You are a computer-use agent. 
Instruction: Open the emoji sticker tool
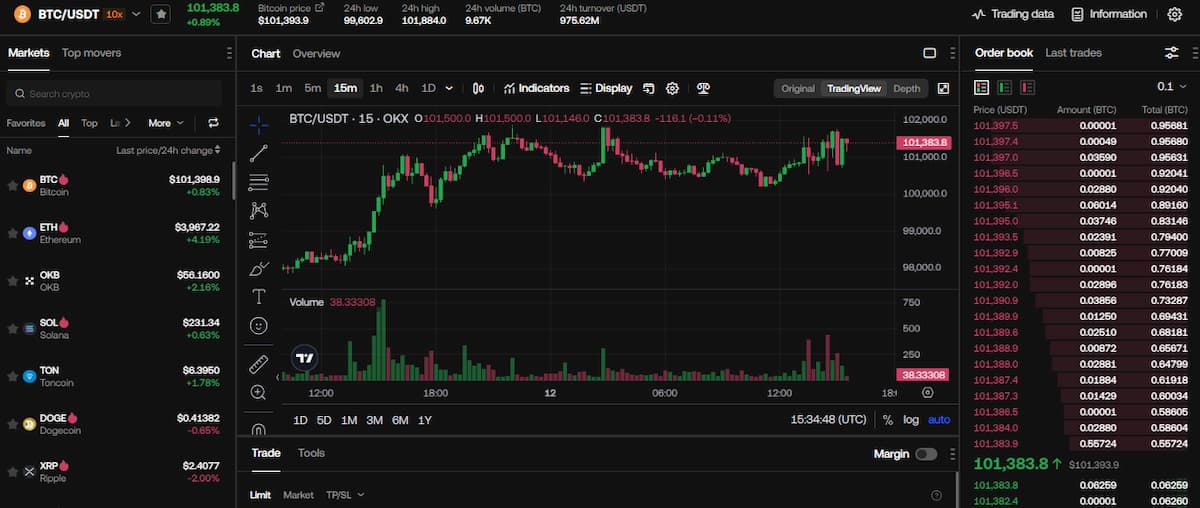tap(259, 325)
